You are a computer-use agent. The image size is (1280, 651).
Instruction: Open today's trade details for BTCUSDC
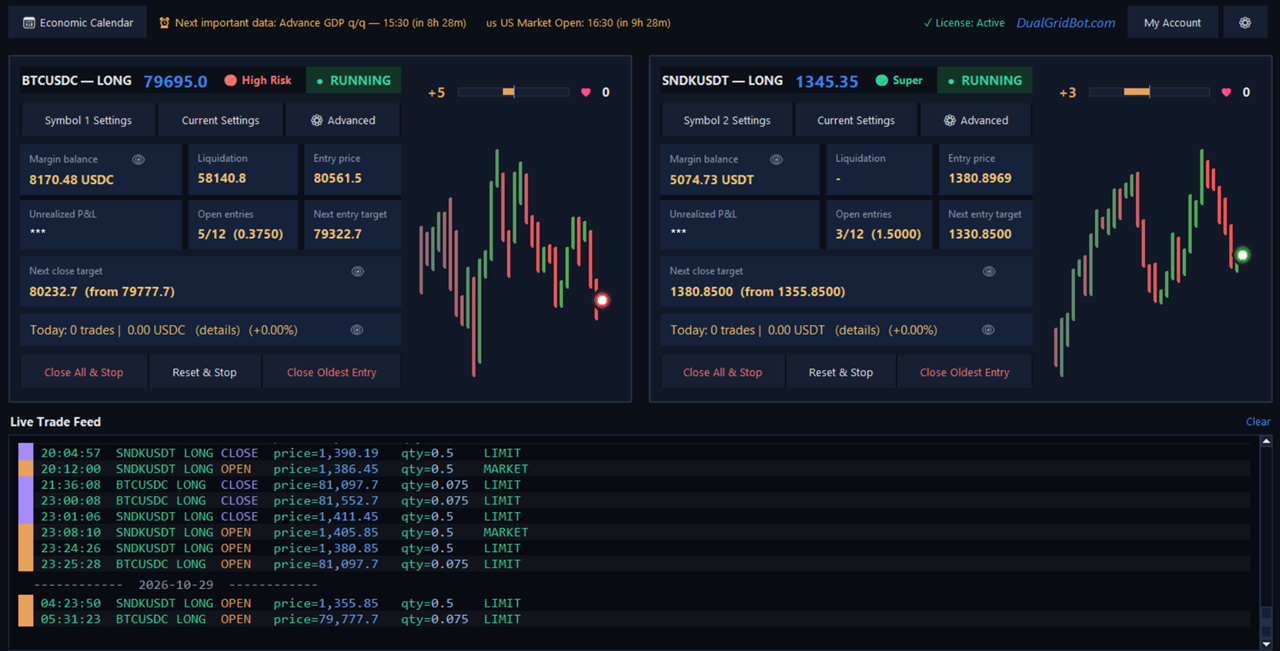[217, 330]
